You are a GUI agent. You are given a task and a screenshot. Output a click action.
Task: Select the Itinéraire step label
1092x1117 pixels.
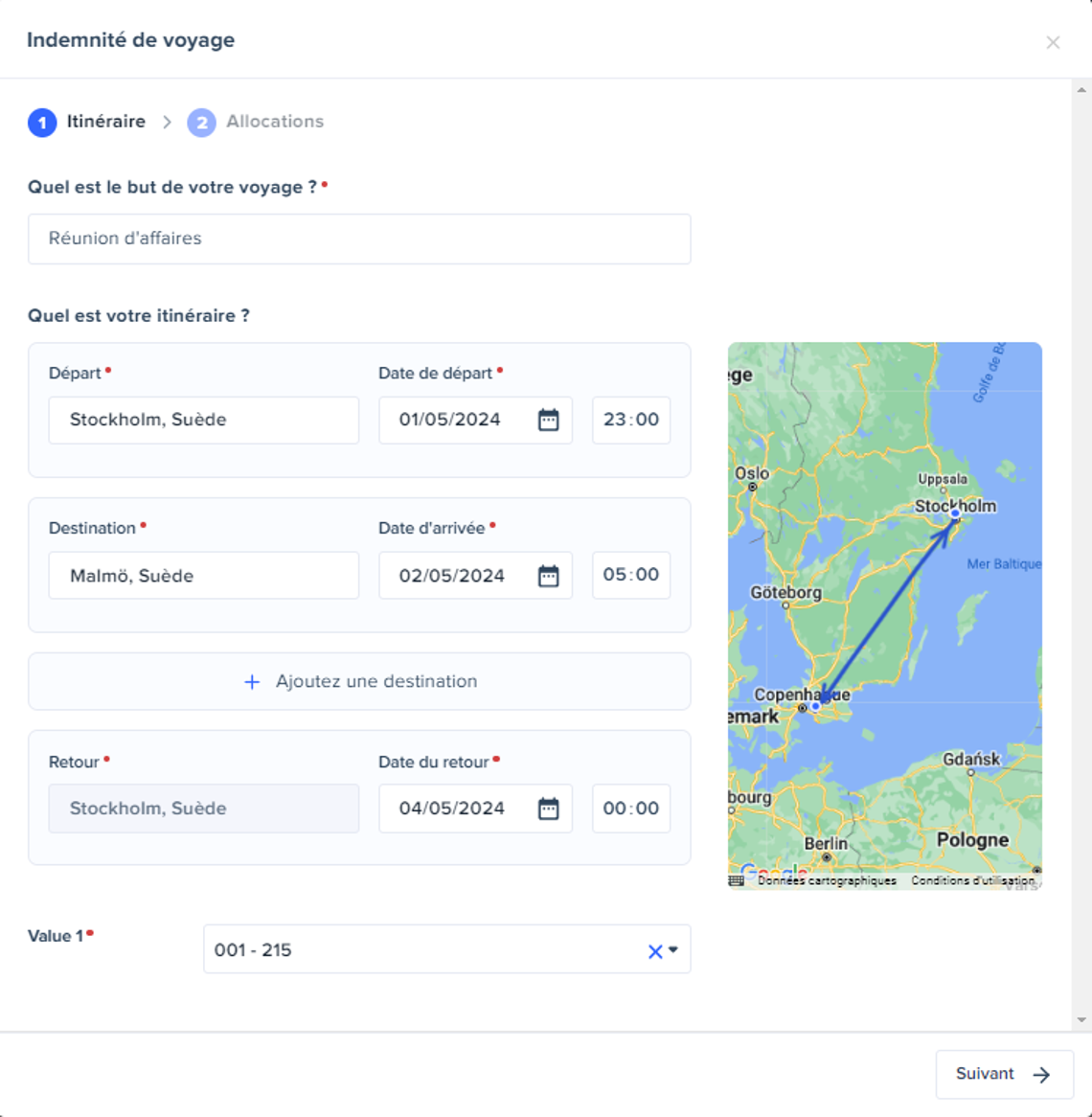tap(105, 122)
